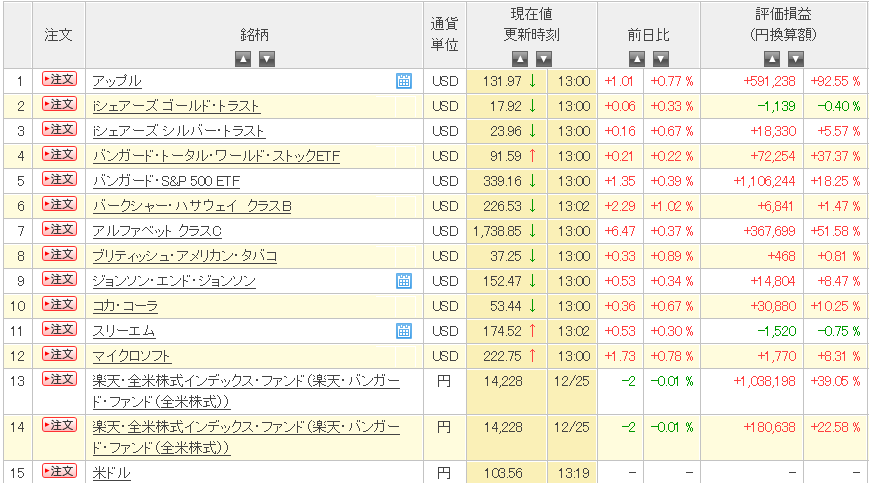Click 注文 button for iシェアーズ ゴールド・トラスト
The width and height of the screenshot is (870, 484).
[x=59, y=104]
